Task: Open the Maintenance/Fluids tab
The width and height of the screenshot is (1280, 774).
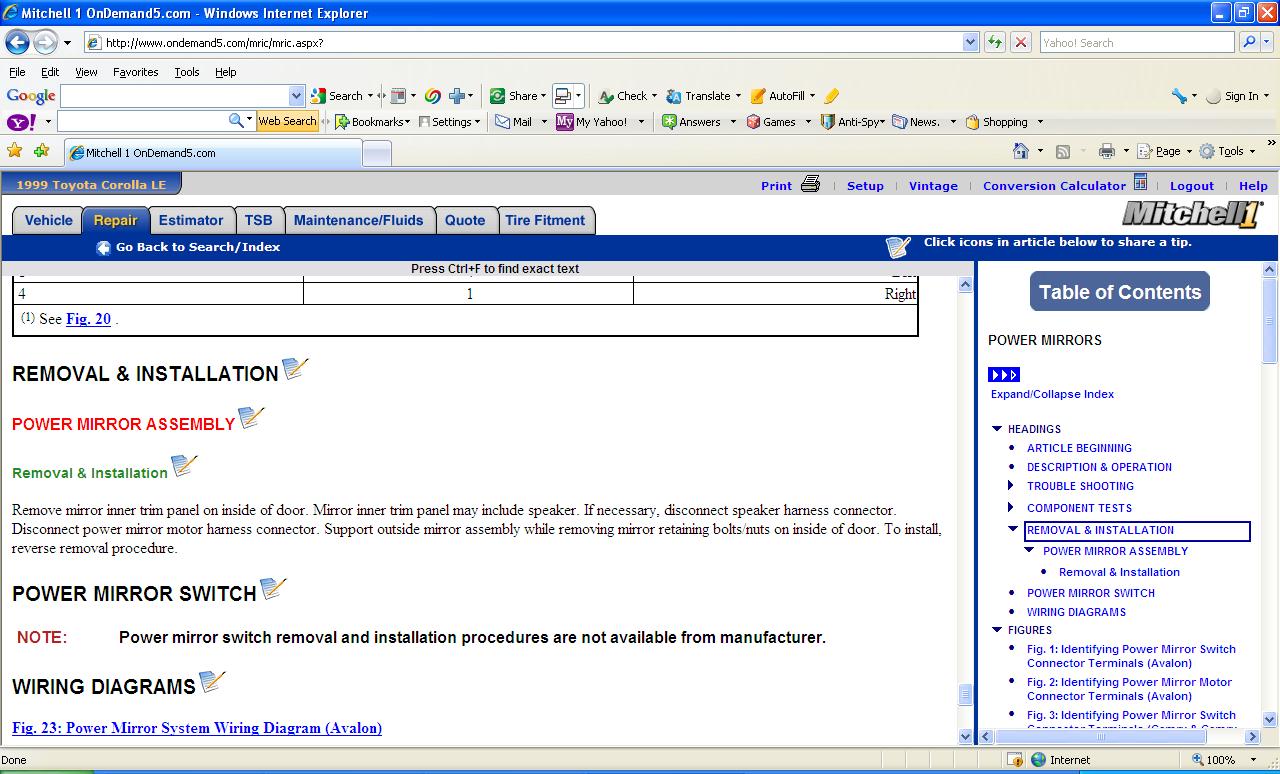Action: (x=359, y=220)
